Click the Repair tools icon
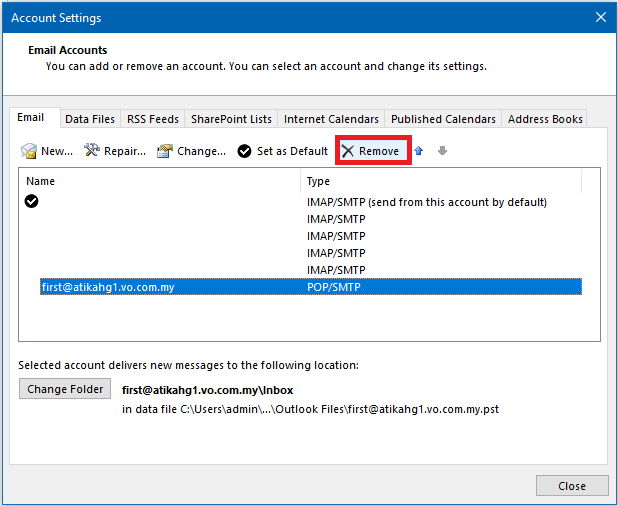618x506 pixels. (92, 151)
